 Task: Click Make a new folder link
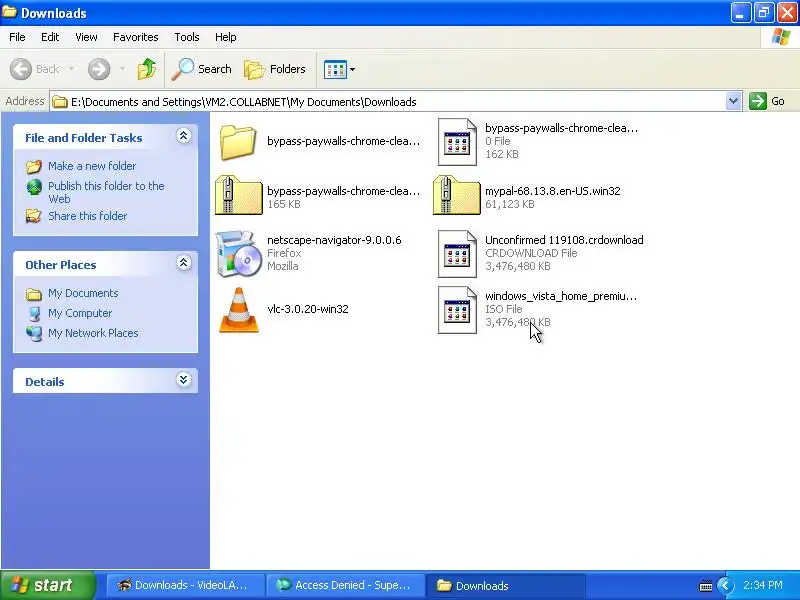[x=92, y=166]
